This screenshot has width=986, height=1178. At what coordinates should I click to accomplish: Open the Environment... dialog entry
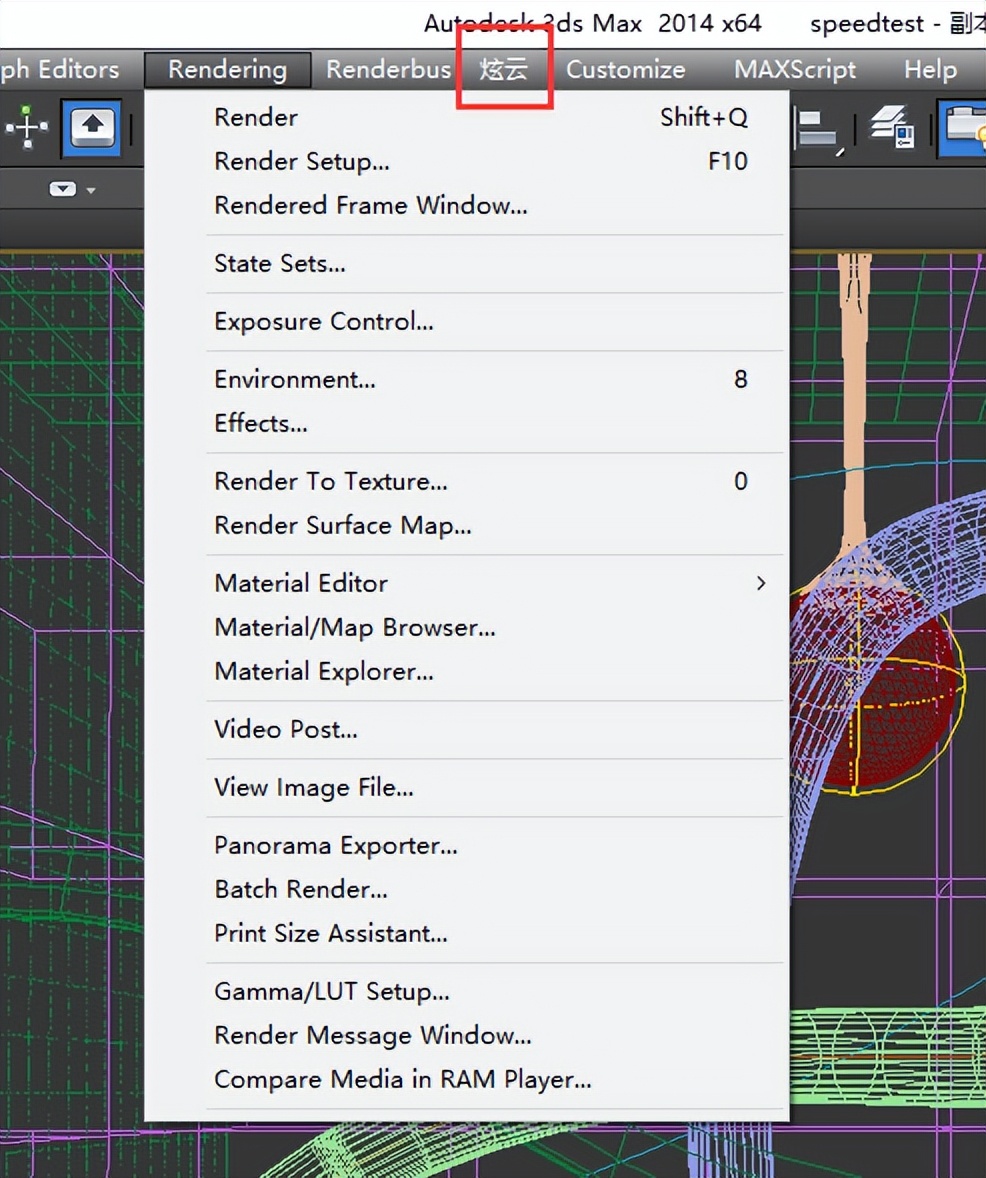pyautogui.click(x=295, y=379)
